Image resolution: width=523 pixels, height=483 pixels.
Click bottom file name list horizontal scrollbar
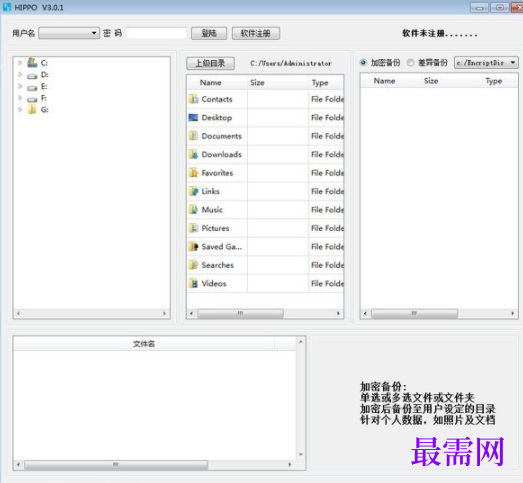pos(116,464)
